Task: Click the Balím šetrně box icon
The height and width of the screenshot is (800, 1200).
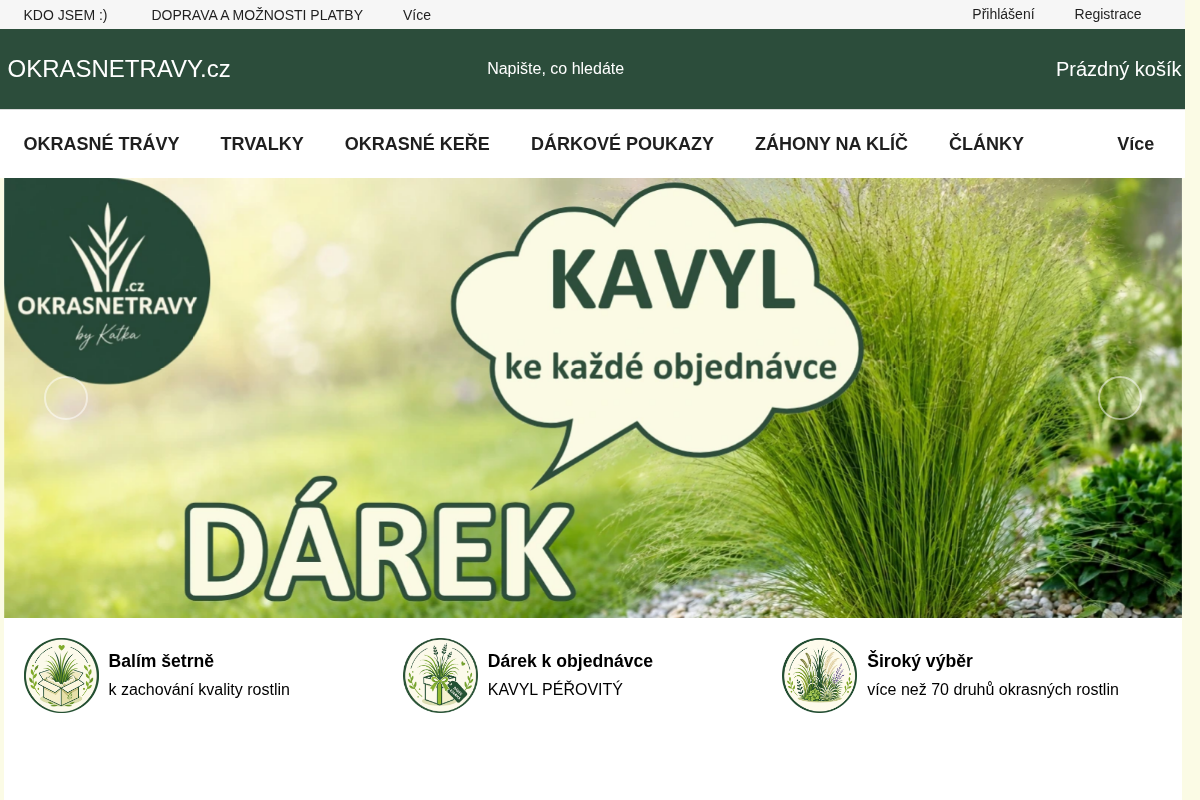Action: tap(61, 675)
